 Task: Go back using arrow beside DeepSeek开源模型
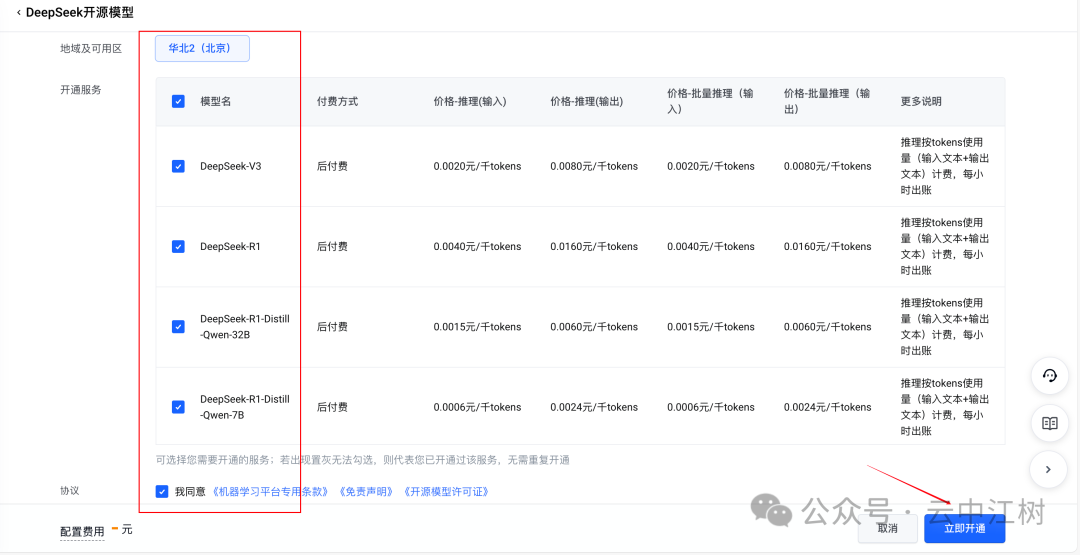pyautogui.click(x=18, y=12)
